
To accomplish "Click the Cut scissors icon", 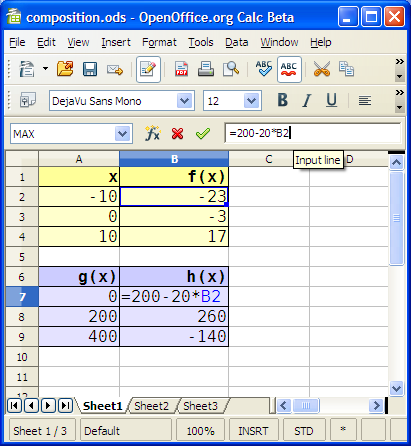I will click(x=322, y=69).
